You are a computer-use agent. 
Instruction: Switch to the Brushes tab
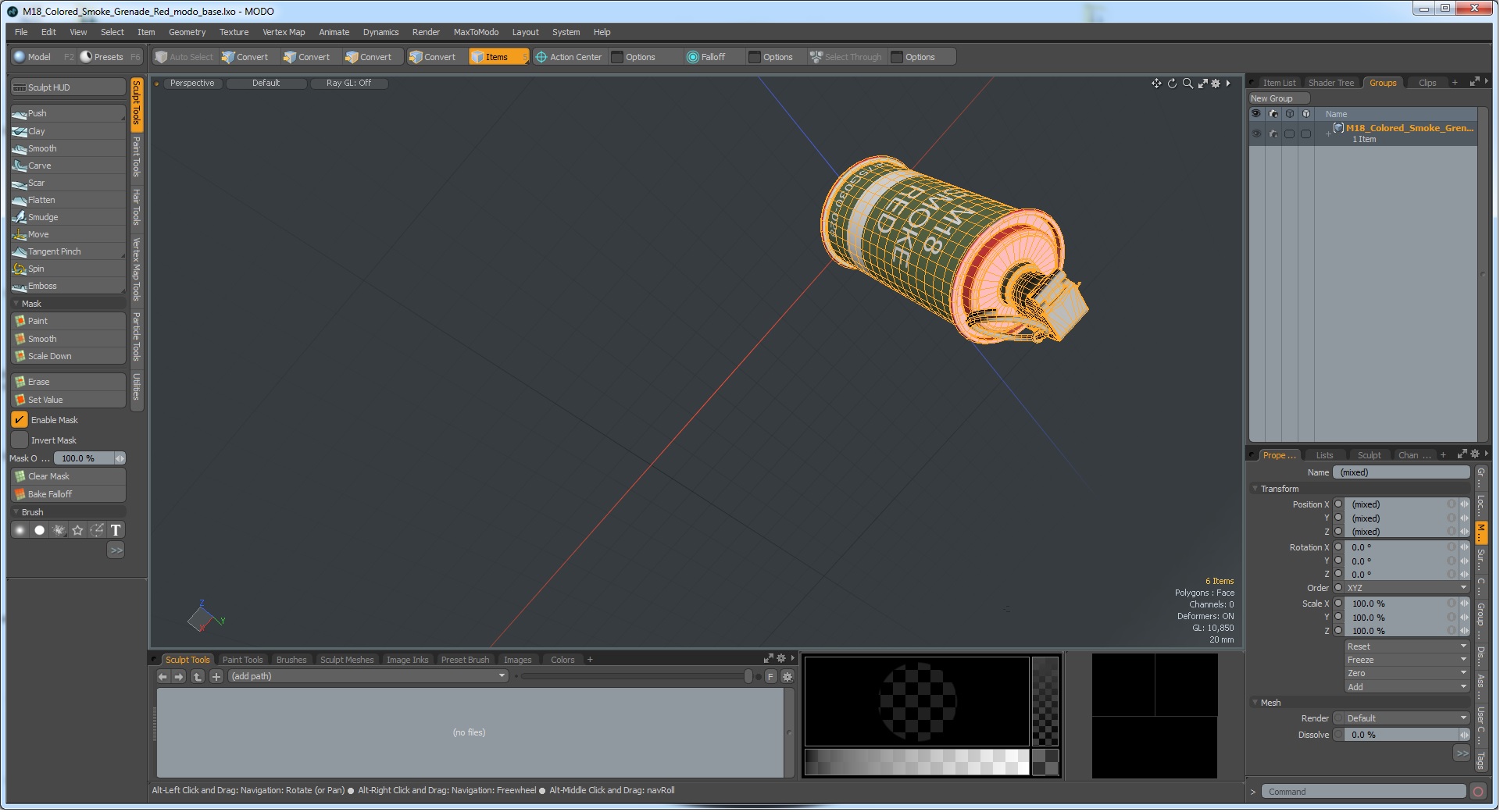pyautogui.click(x=291, y=661)
